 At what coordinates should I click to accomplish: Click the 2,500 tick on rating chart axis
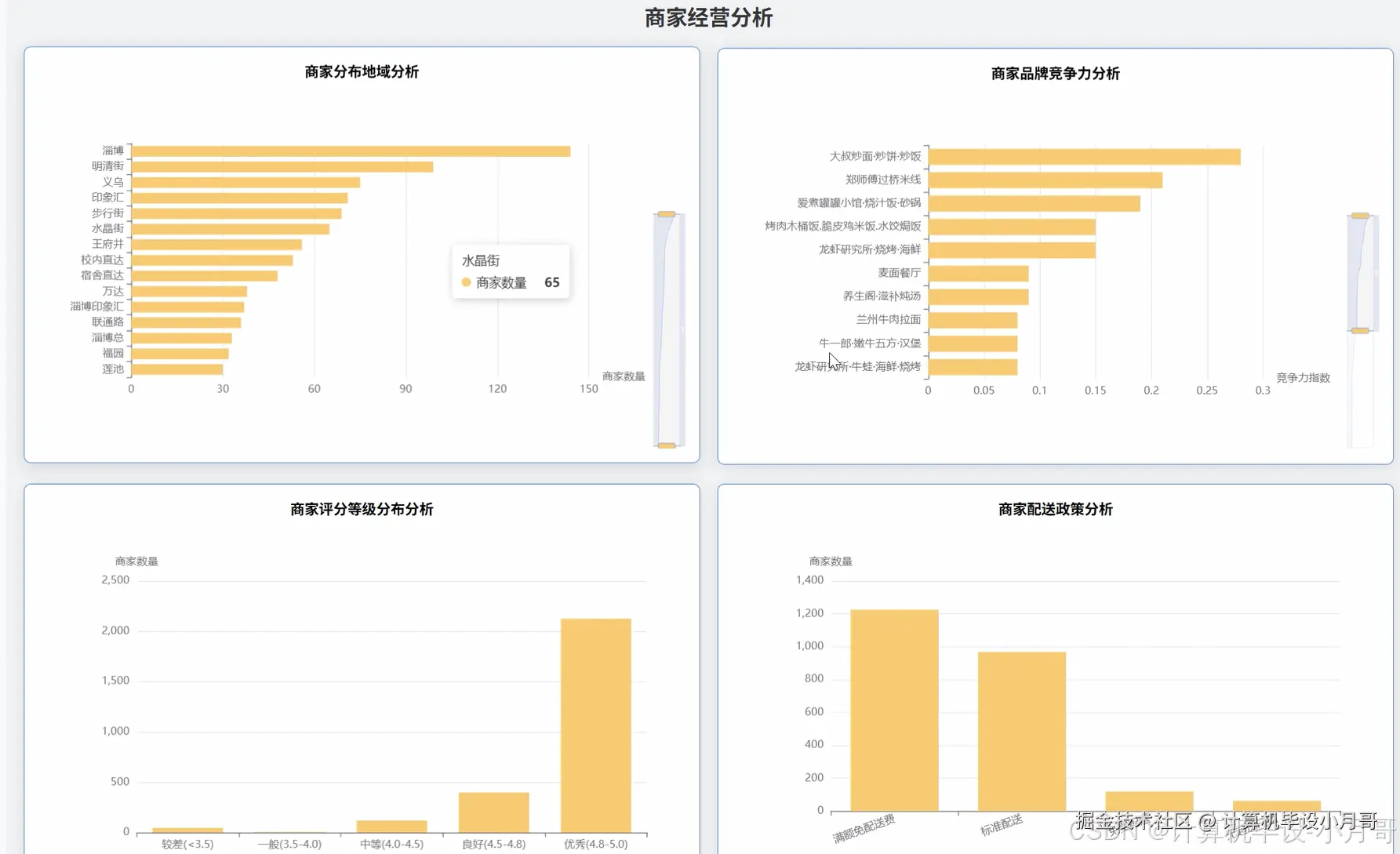click(x=115, y=580)
